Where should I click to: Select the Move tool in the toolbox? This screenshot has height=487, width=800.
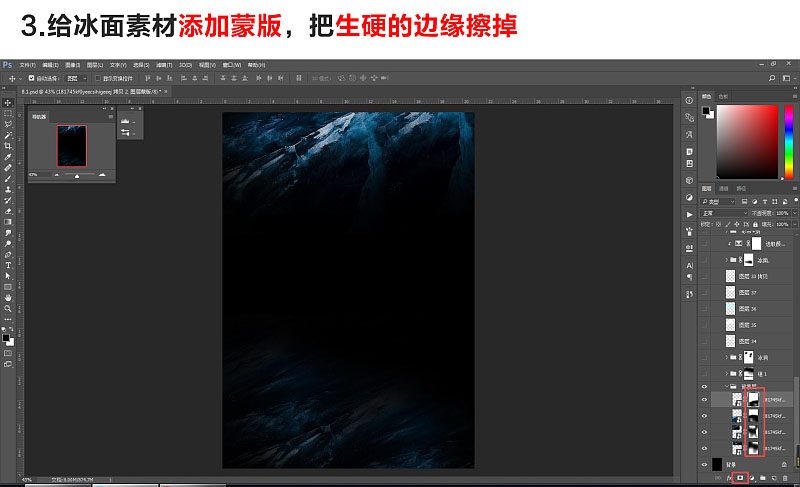coord(8,102)
